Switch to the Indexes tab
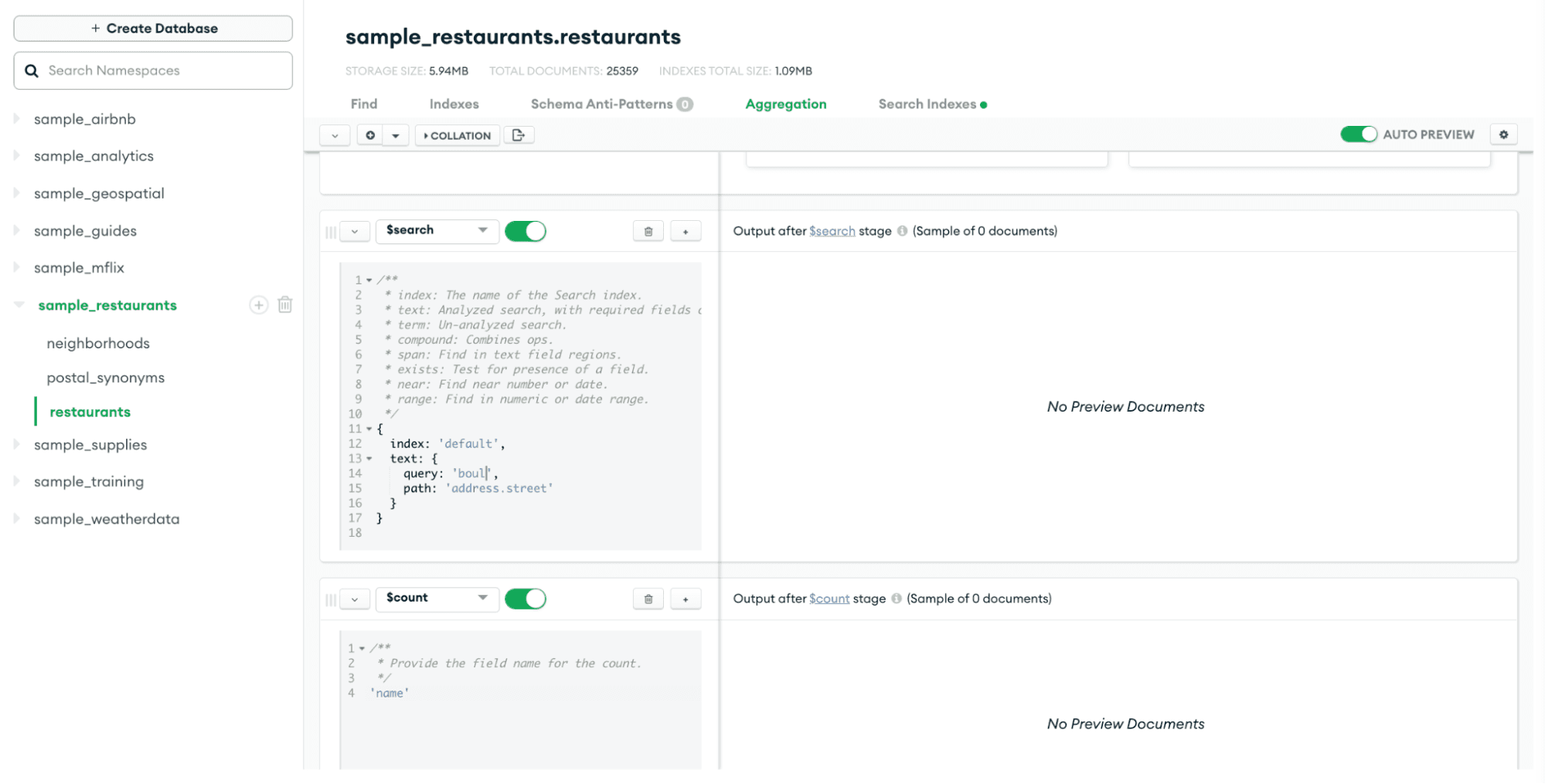Screen dimensions: 1545x784 (x=454, y=104)
